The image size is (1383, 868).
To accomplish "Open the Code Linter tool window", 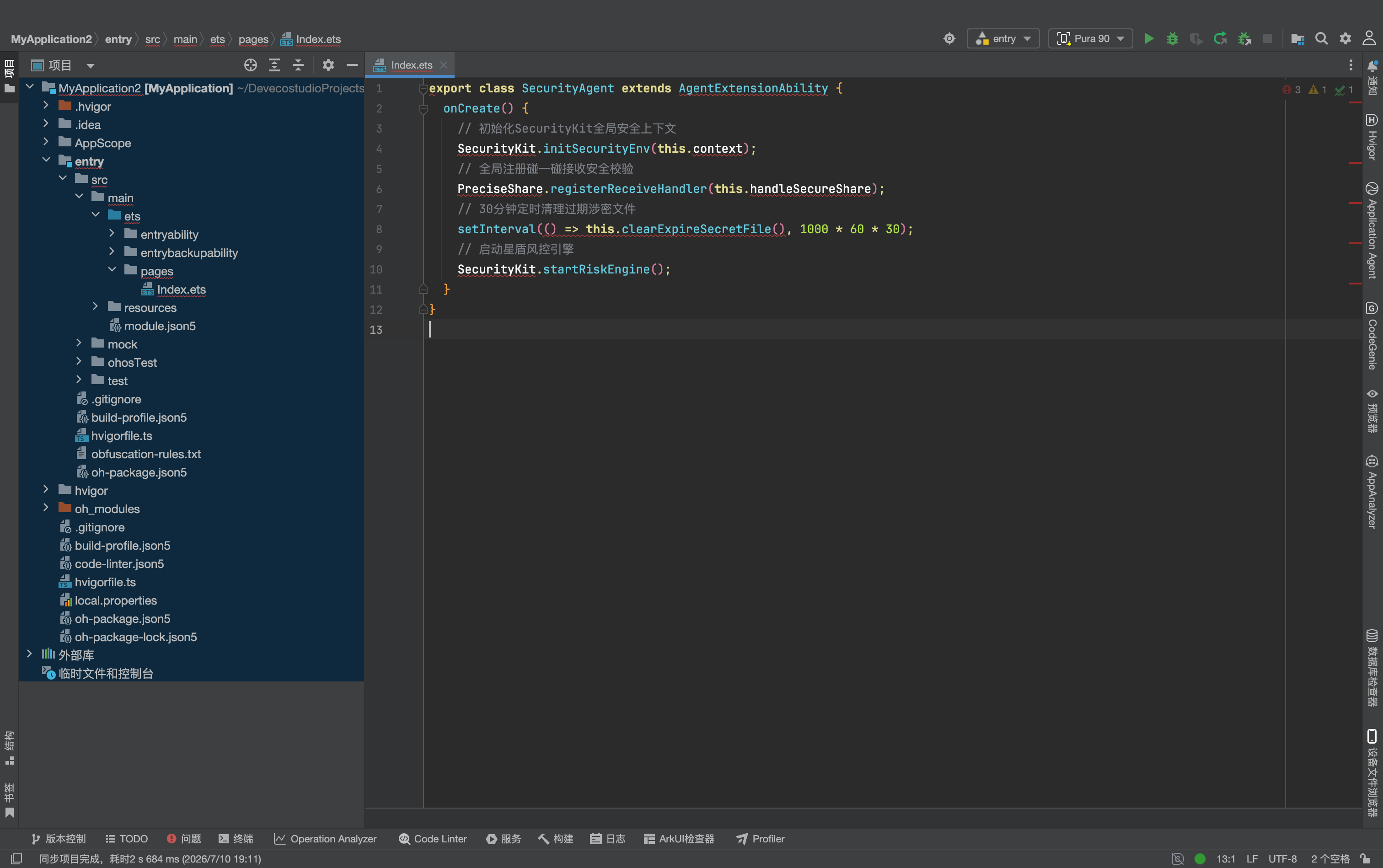I will [x=433, y=839].
